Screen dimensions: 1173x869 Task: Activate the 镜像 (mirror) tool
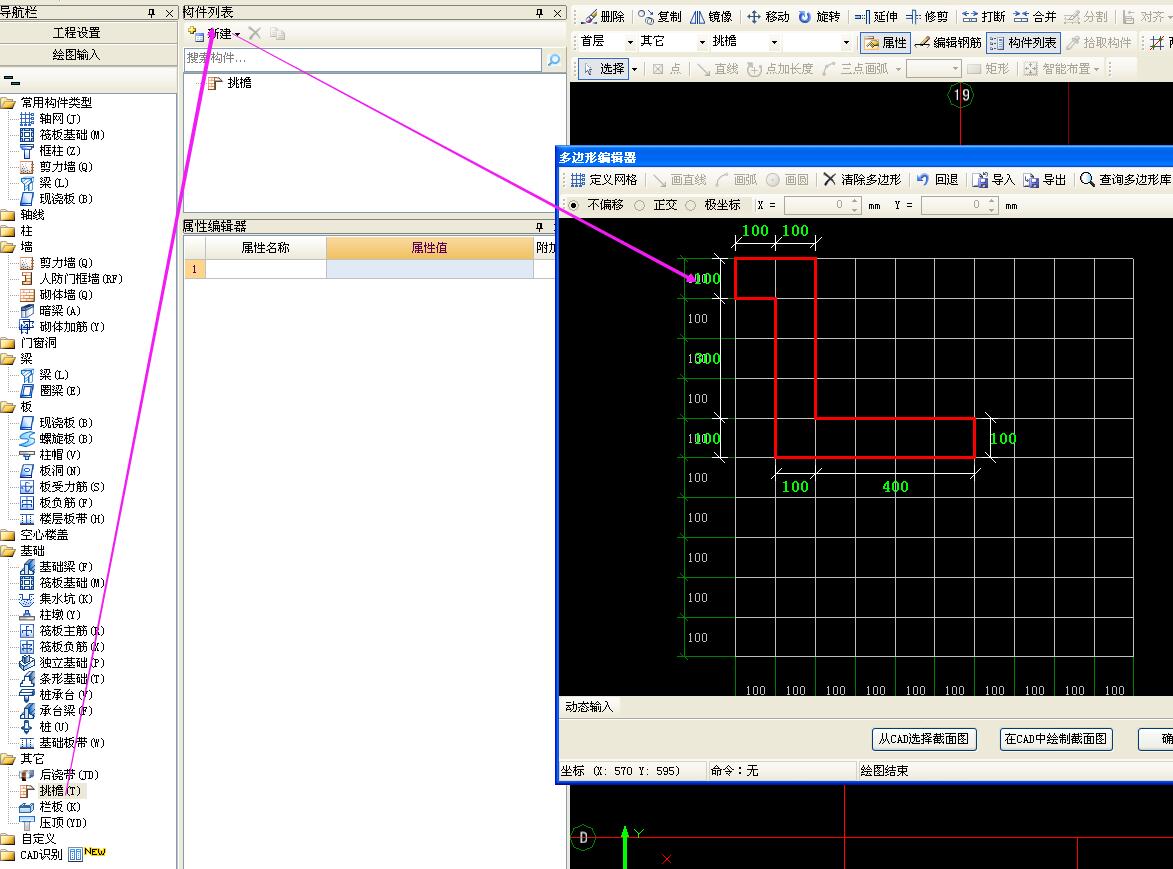click(711, 16)
